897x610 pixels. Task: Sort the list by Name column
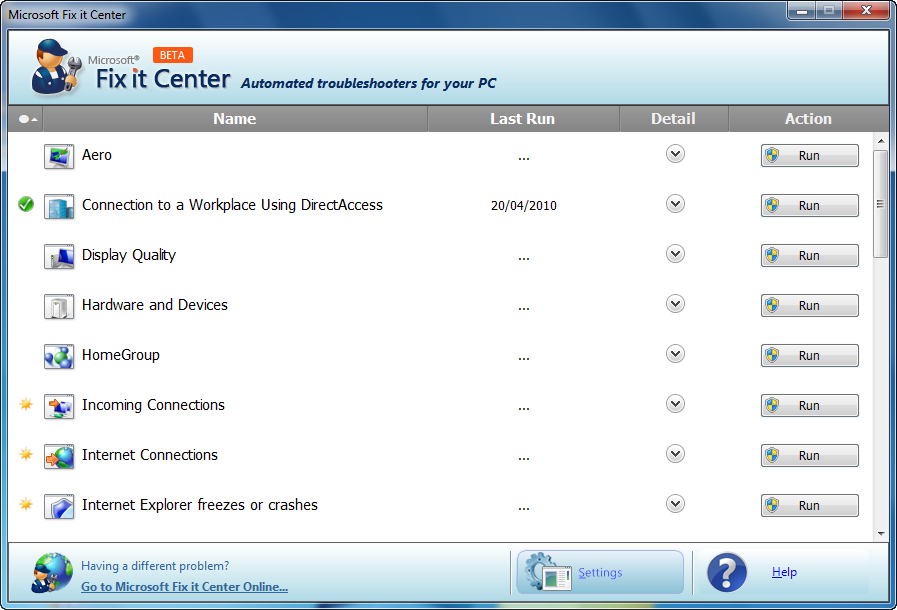[x=235, y=119]
